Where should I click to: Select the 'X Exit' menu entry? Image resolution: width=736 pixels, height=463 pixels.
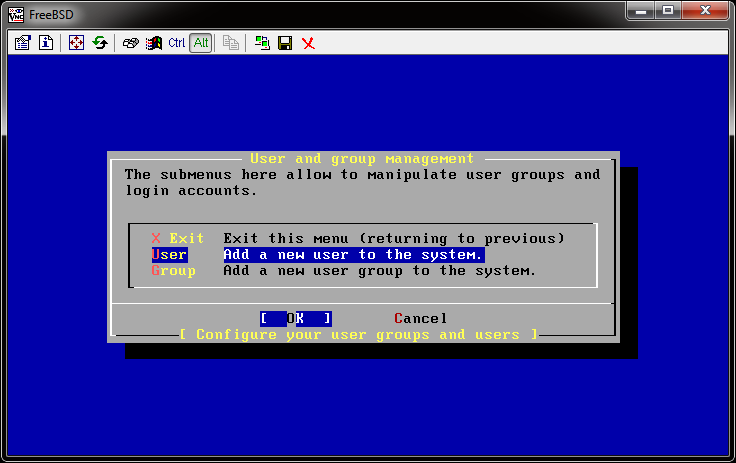(178, 239)
